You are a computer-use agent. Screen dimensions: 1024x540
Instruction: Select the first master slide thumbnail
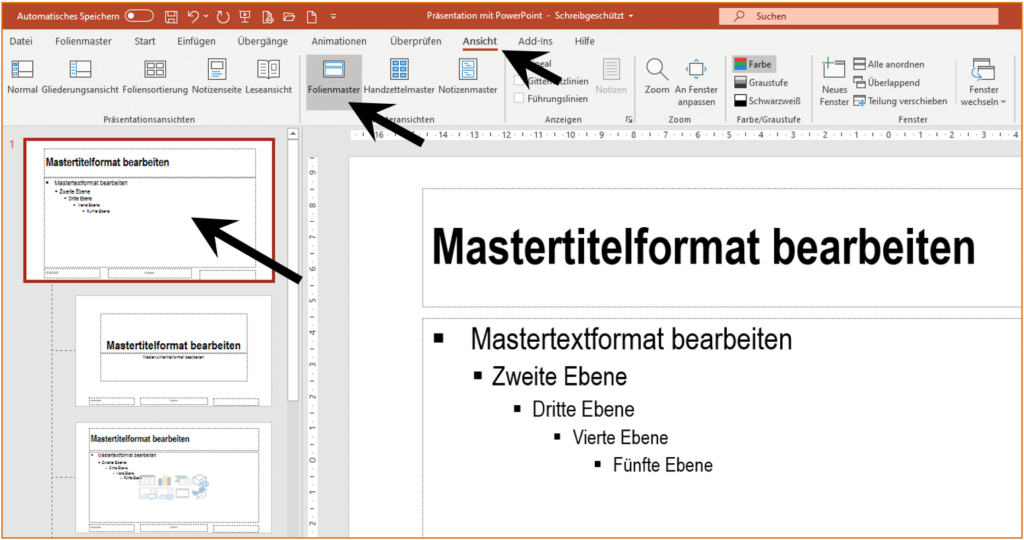150,210
